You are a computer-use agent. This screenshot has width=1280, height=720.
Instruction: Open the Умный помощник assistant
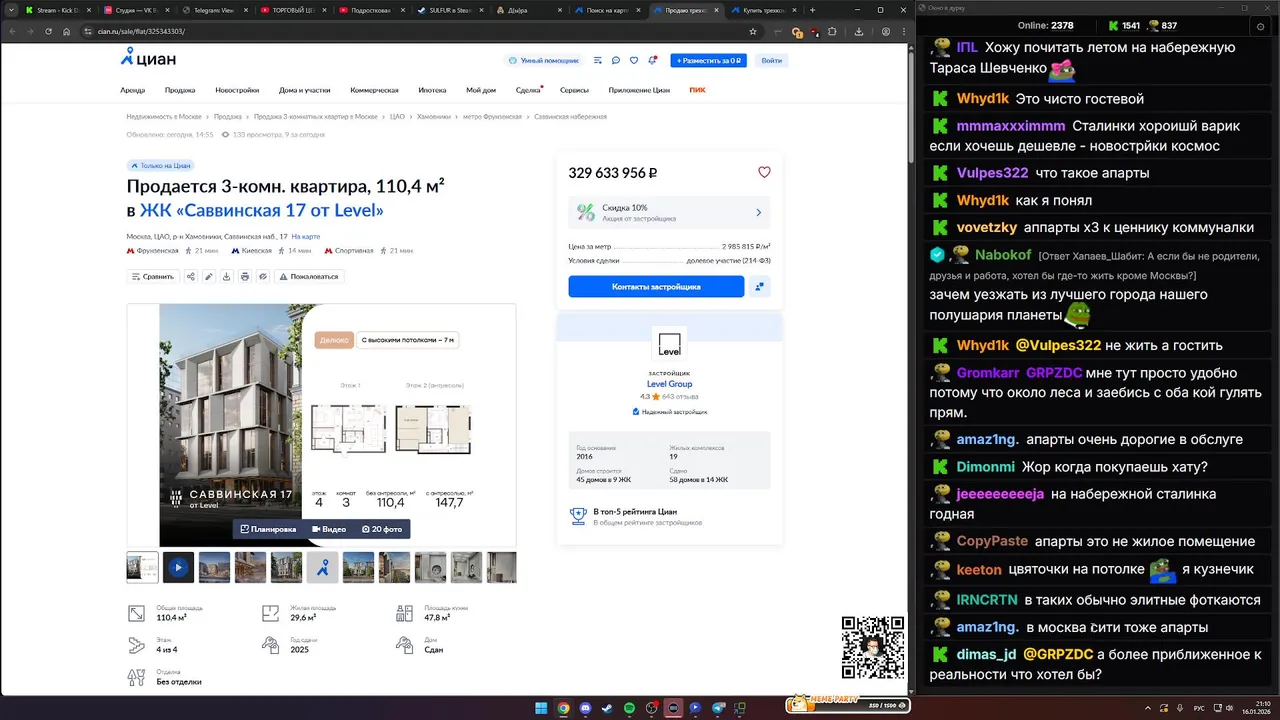543,60
